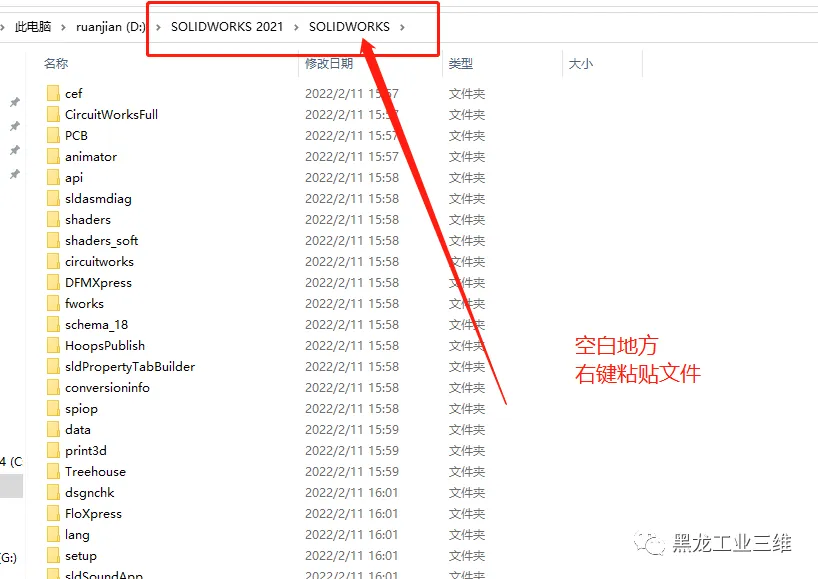Select the DFMXpress folder icon
This screenshot has height=579, width=818.
point(53,282)
